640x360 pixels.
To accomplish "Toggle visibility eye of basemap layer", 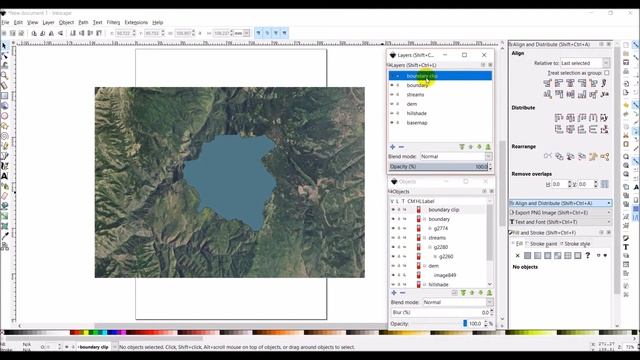I will [392, 123].
